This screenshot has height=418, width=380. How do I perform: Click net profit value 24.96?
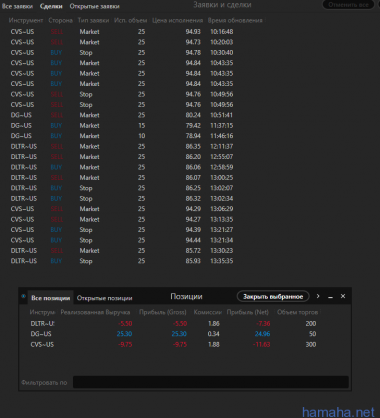[x=262, y=334]
